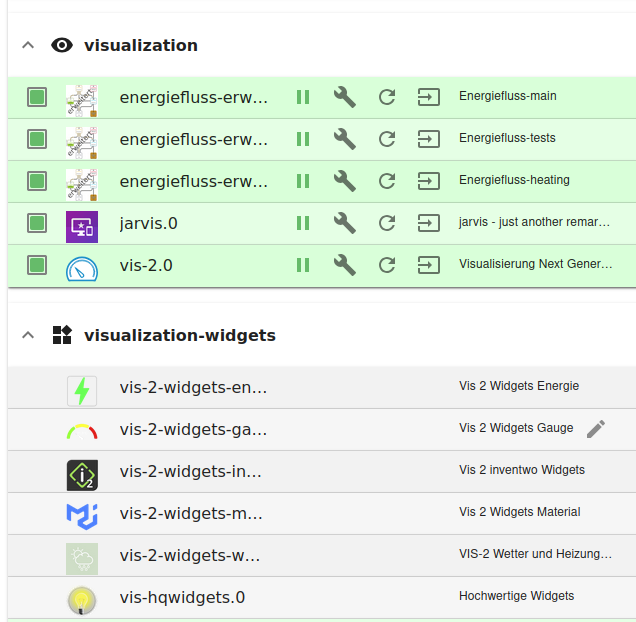Edit the Vis 2 Widgets Gauge entry
Screen dimensions: 636x622
coord(596,429)
